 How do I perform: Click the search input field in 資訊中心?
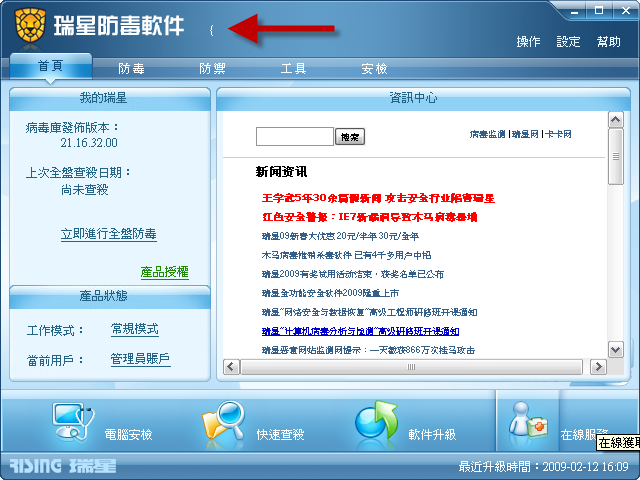coord(295,136)
